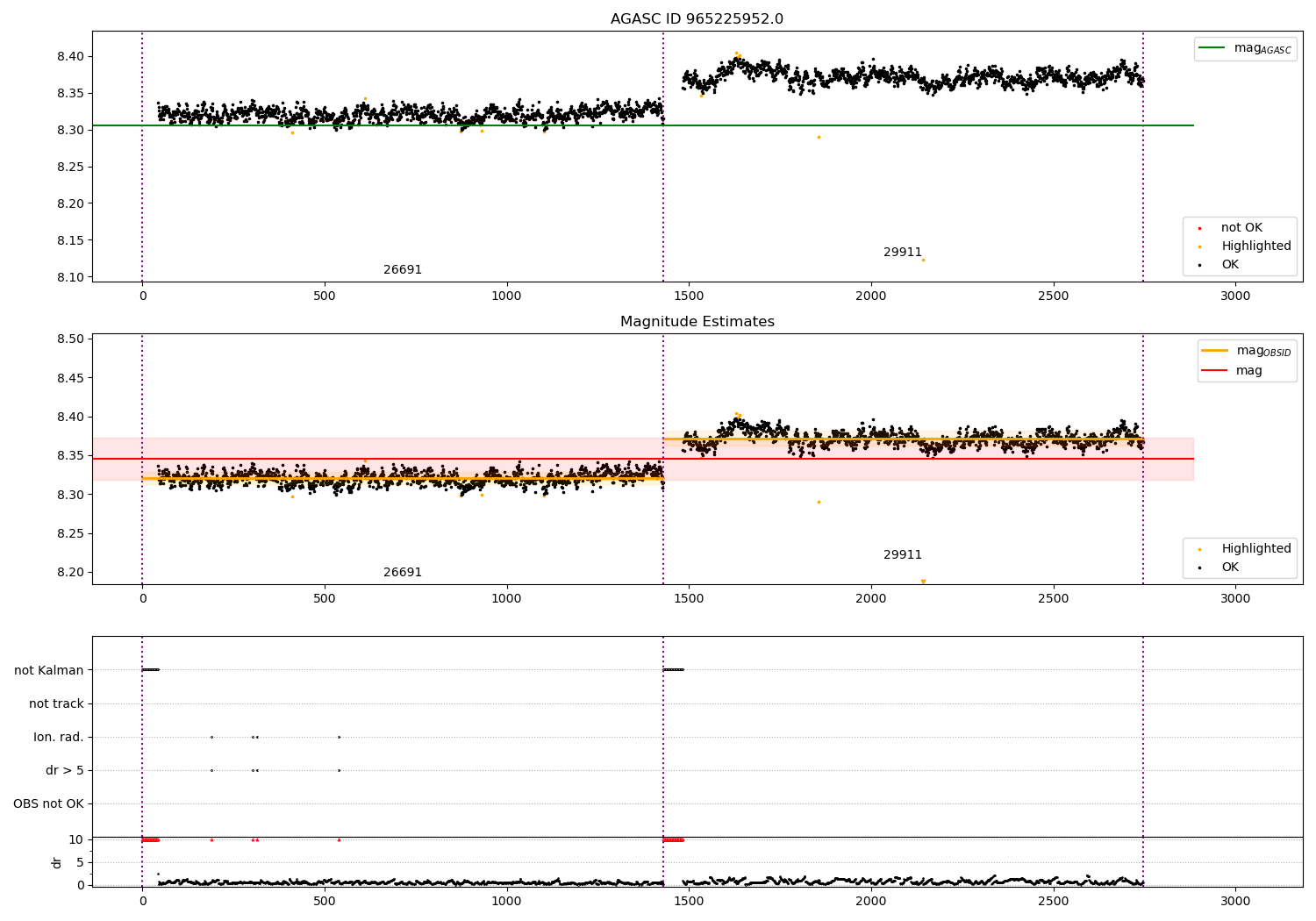Click the 8.40 tick label in top panel
The width and height of the screenshot is (1316, 921).
70,57
